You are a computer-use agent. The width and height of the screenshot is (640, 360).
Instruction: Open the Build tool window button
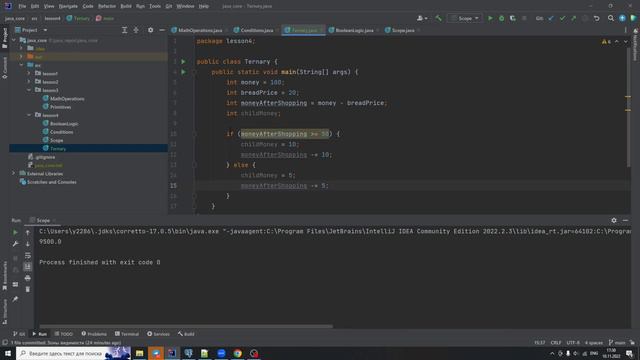(186, 334)
